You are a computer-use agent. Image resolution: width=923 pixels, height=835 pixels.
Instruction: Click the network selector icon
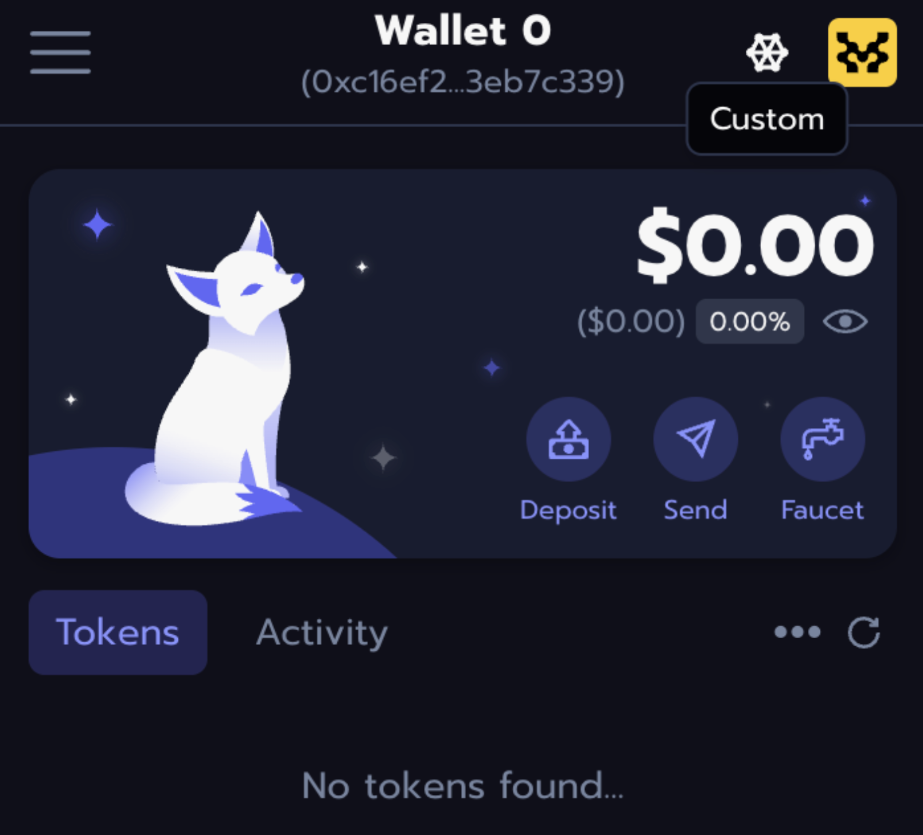point(767,52)
